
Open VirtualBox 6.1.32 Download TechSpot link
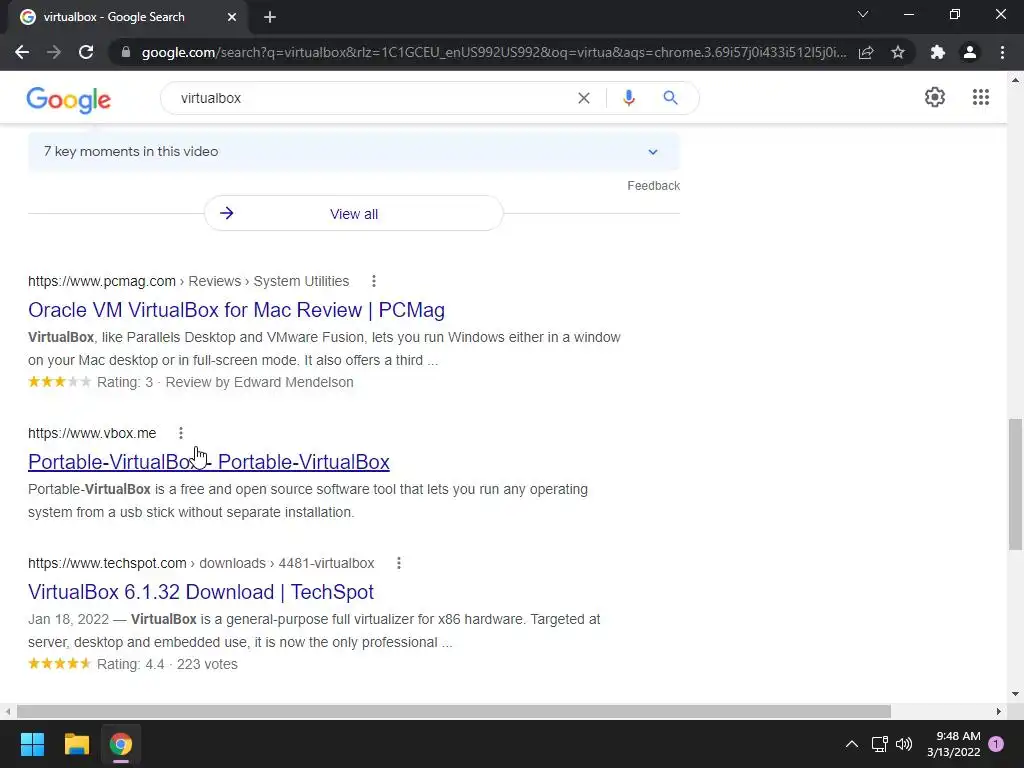click(200, 592)
